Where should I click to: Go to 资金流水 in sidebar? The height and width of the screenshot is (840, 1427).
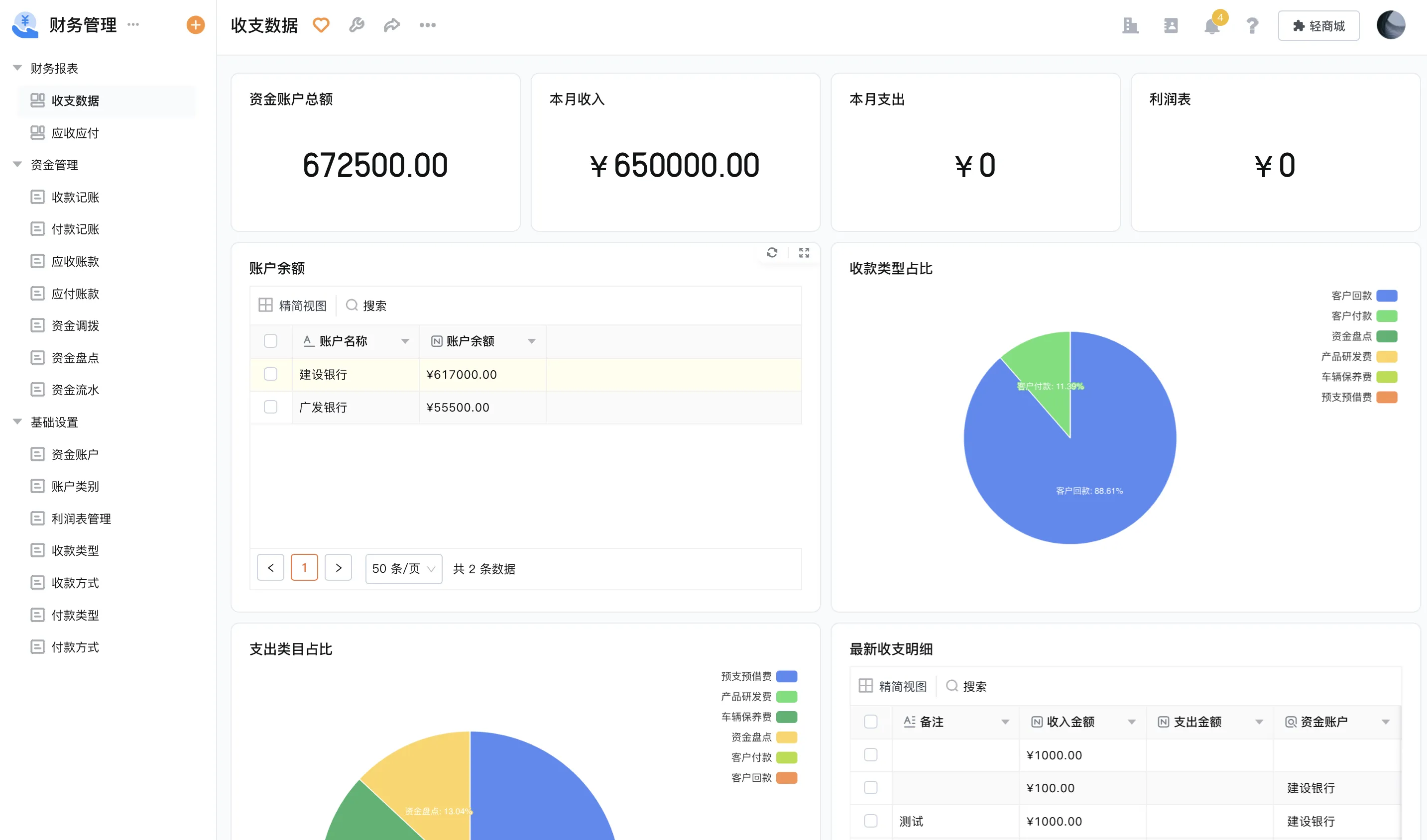click(x=75, y=390)
